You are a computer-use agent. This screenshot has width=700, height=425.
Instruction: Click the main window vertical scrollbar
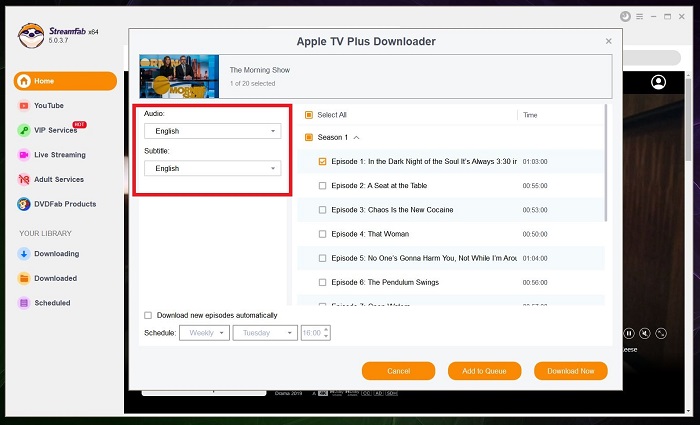(688, 121)
